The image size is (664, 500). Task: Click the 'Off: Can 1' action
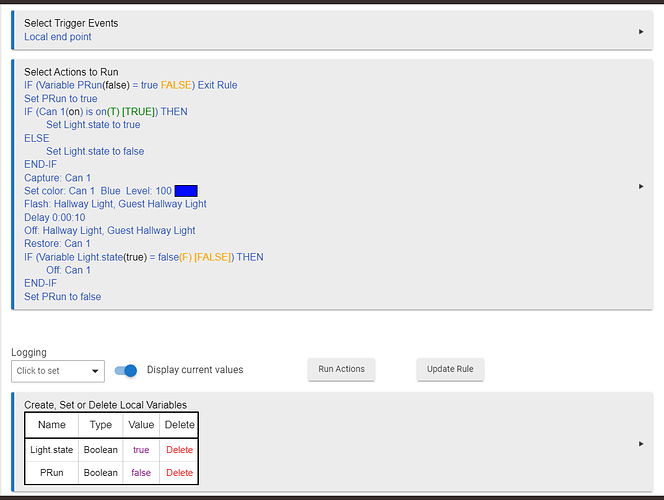click(68, 271)
